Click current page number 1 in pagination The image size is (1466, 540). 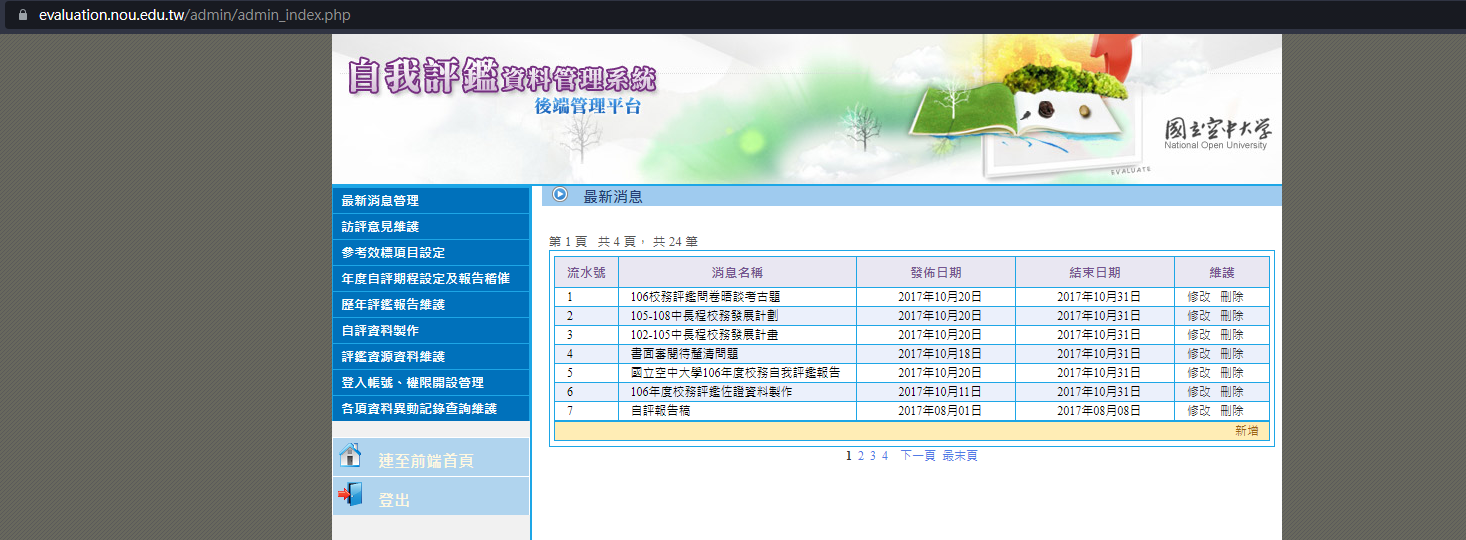[849, 456]
